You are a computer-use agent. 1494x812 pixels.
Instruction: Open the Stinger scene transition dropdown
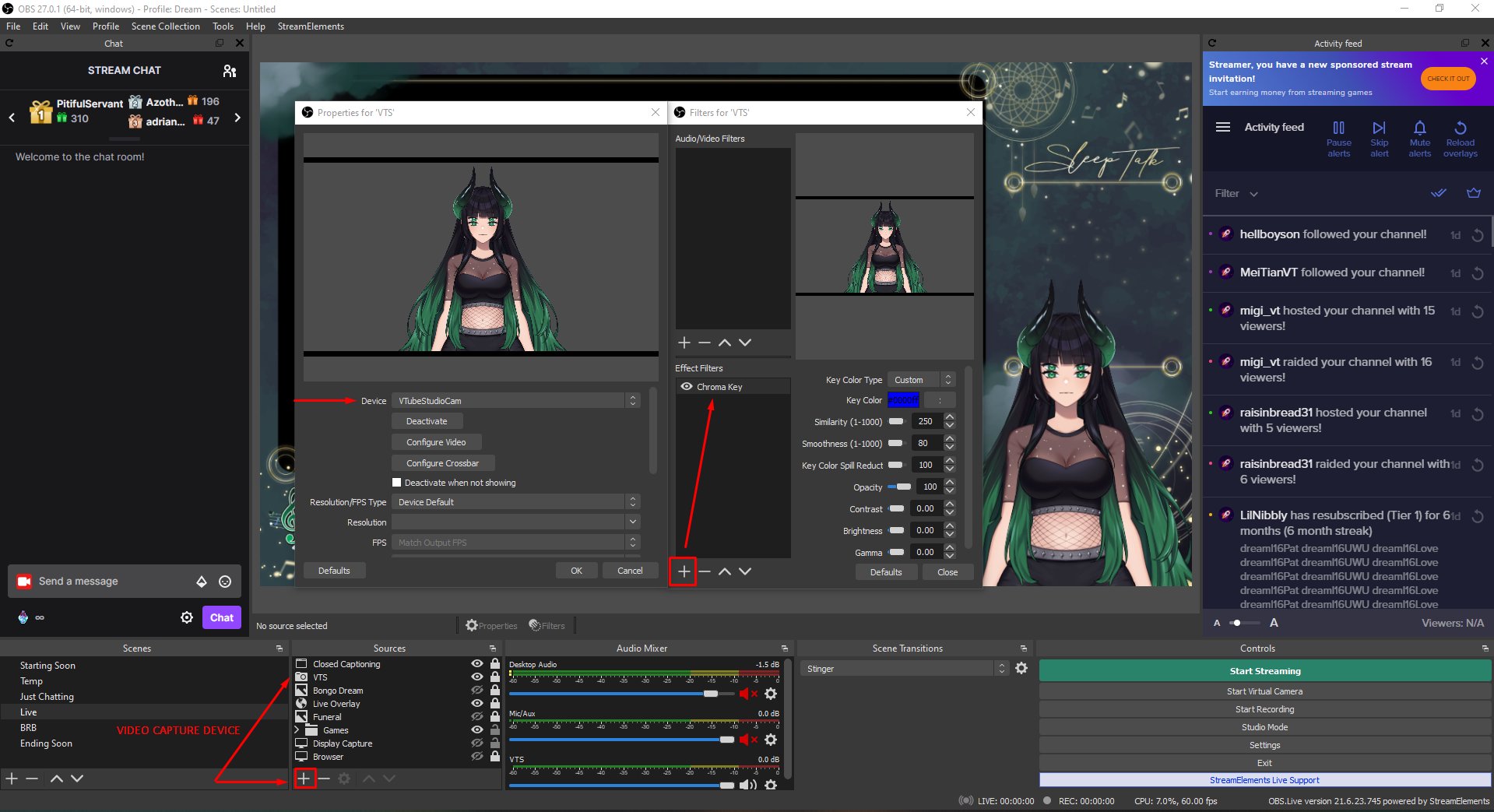click(x=1000, y=668)
